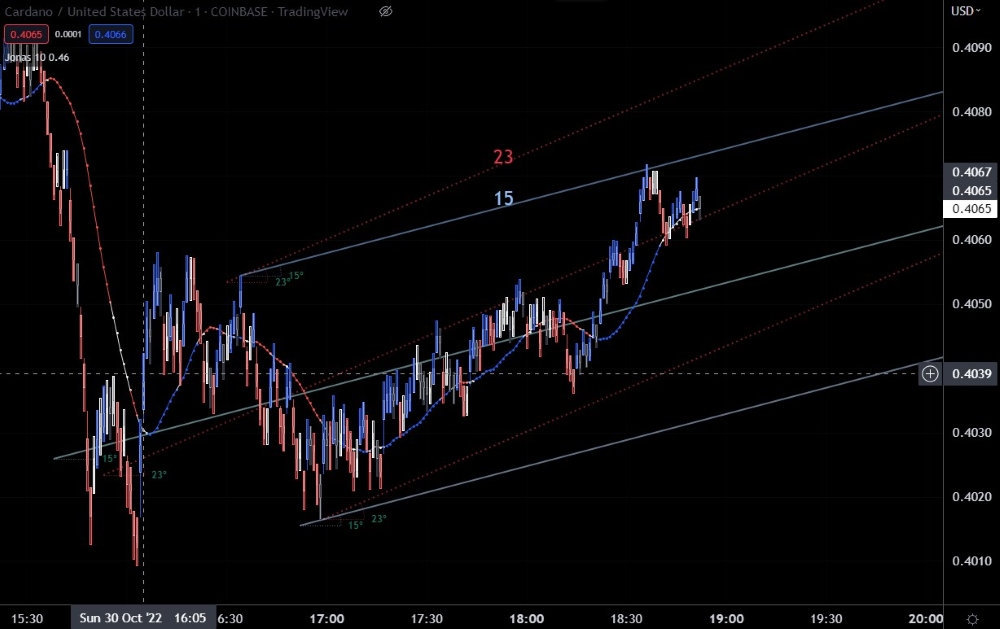Select the 23° angle label near 17:00 low
Screen dimensions: 1000x629
pos(379,519)
